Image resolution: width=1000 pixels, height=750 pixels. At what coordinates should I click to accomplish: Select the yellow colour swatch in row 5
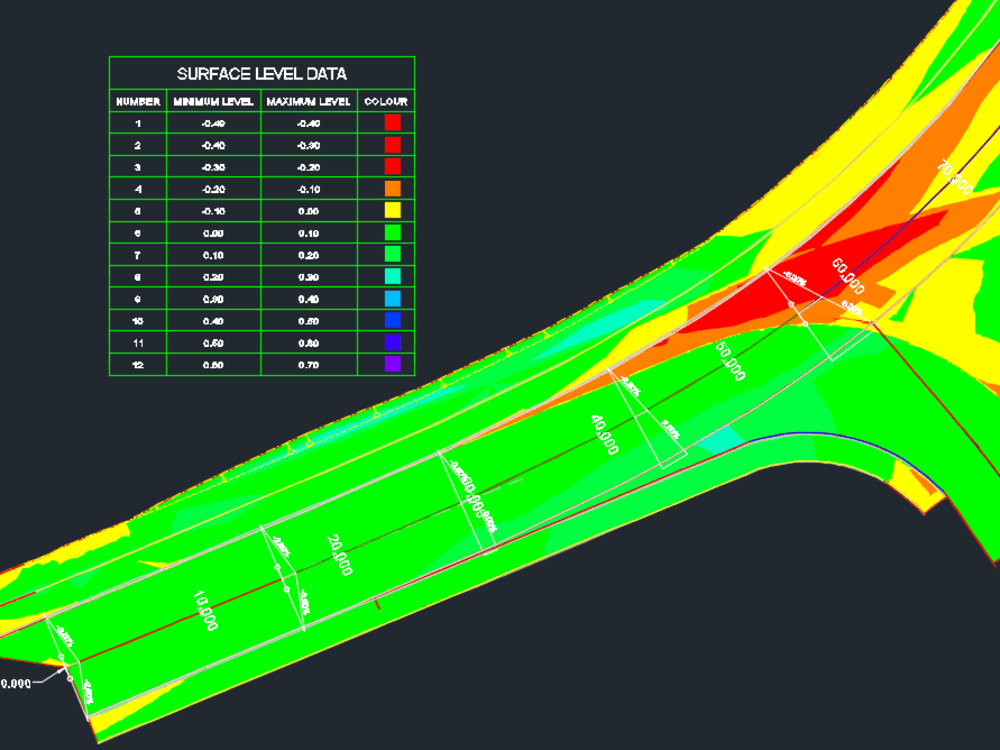click(394, 210)
